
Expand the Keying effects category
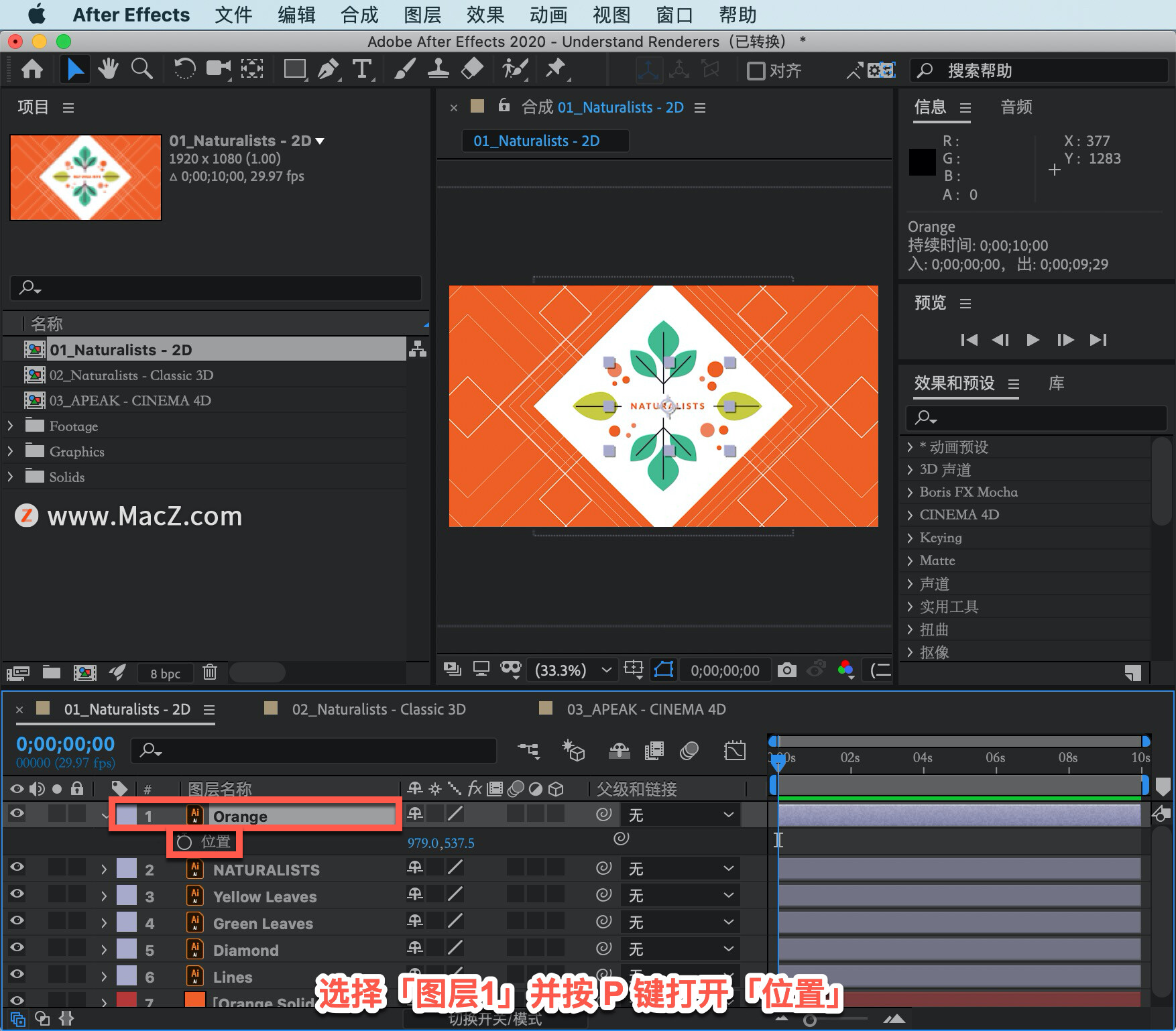click(x=910, y=538)
